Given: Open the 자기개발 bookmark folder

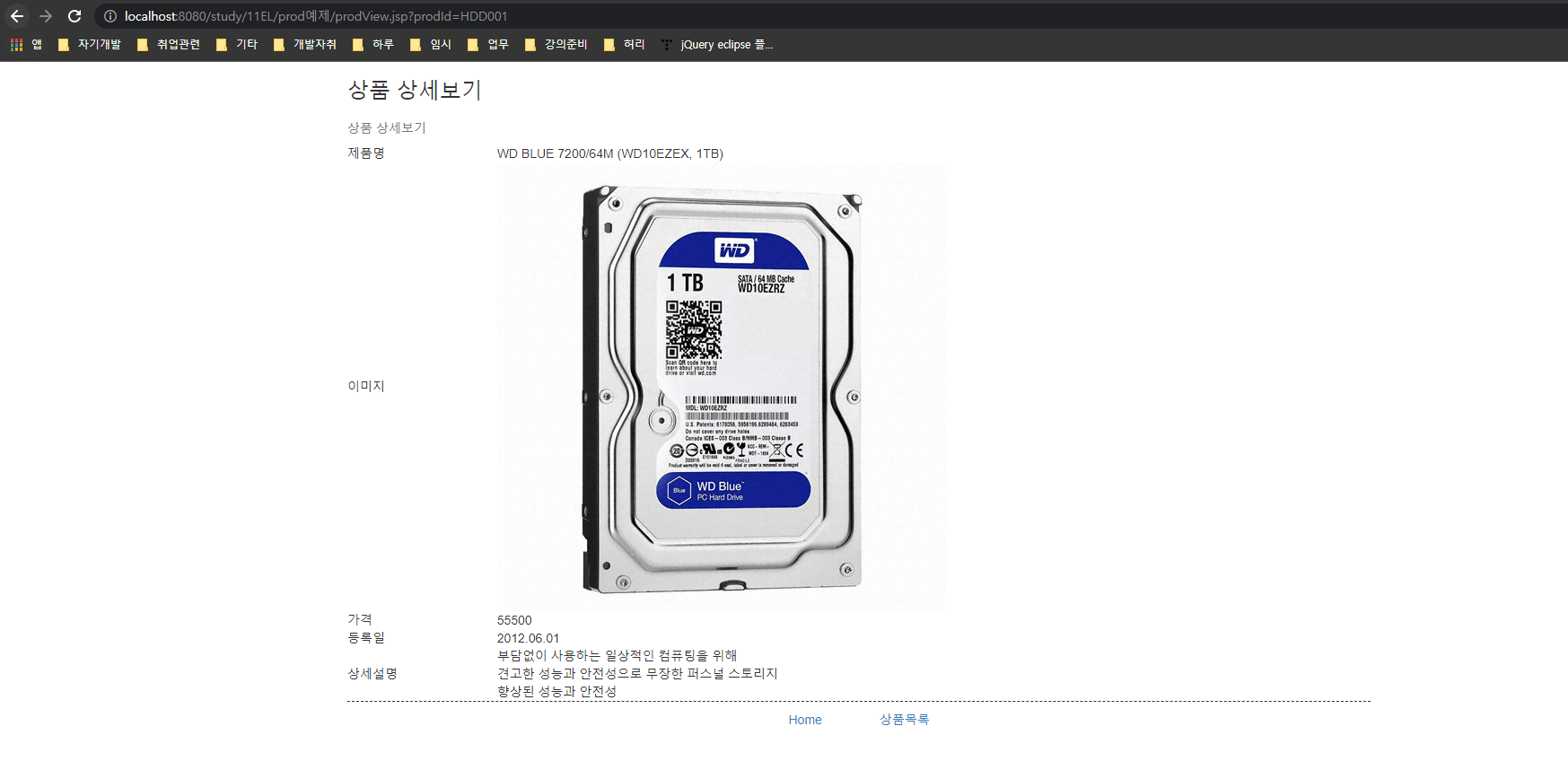Looking at the screenshot, I should (89, 44).
